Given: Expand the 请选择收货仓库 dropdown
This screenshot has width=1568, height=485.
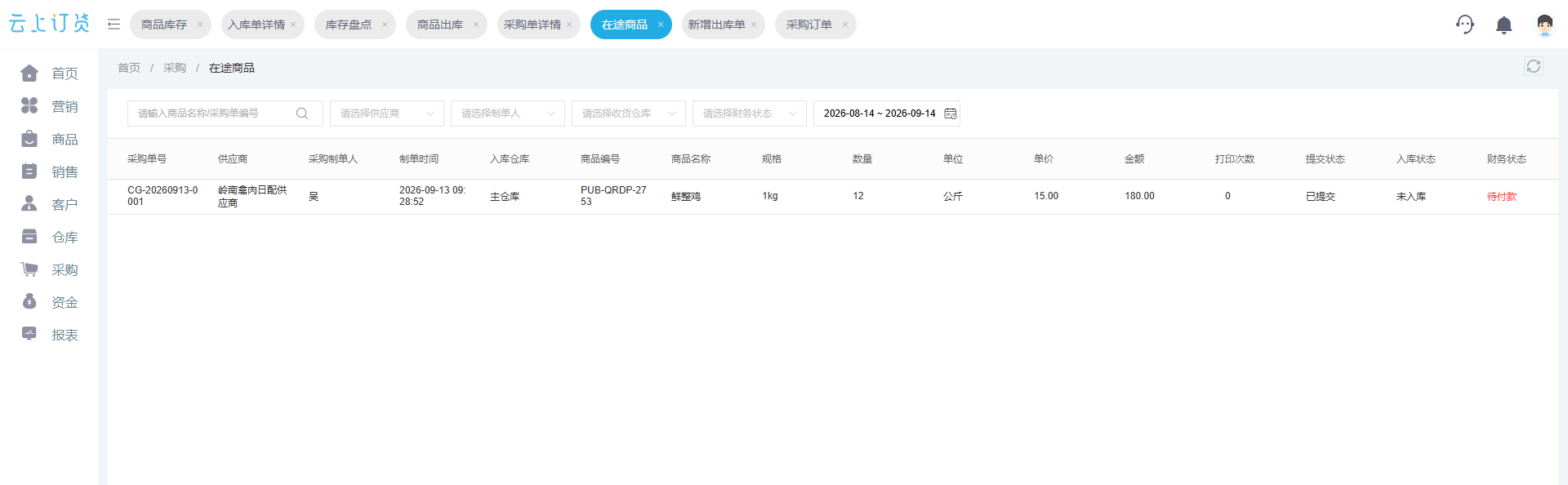Looking at the screenshot, I should (629, 113).
